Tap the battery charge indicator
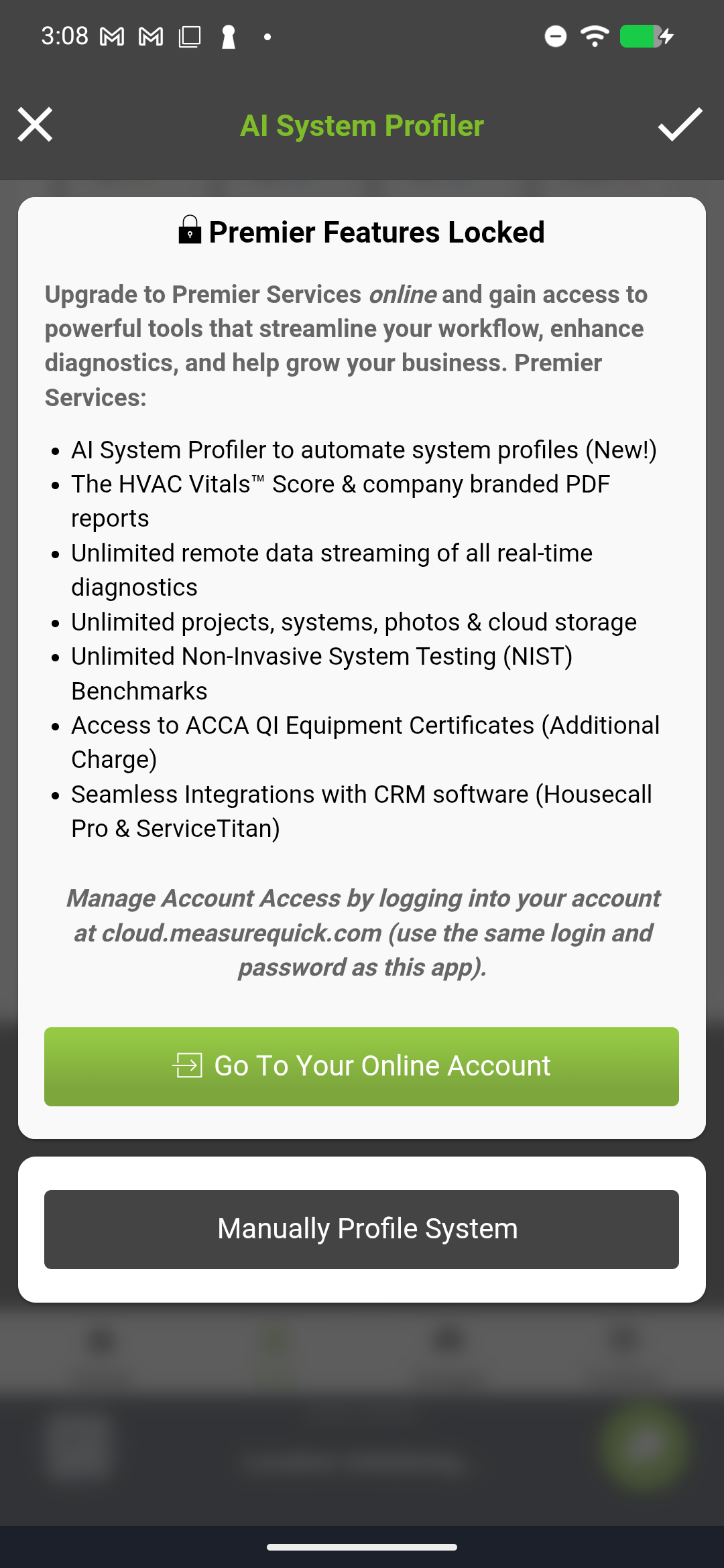The image size is (724, 1568). click(640, 37)
